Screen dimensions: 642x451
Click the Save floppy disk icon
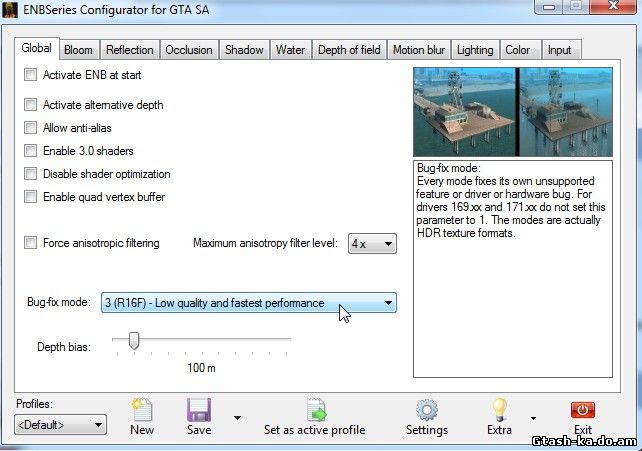pyautogui.click(x=199, y=410)
